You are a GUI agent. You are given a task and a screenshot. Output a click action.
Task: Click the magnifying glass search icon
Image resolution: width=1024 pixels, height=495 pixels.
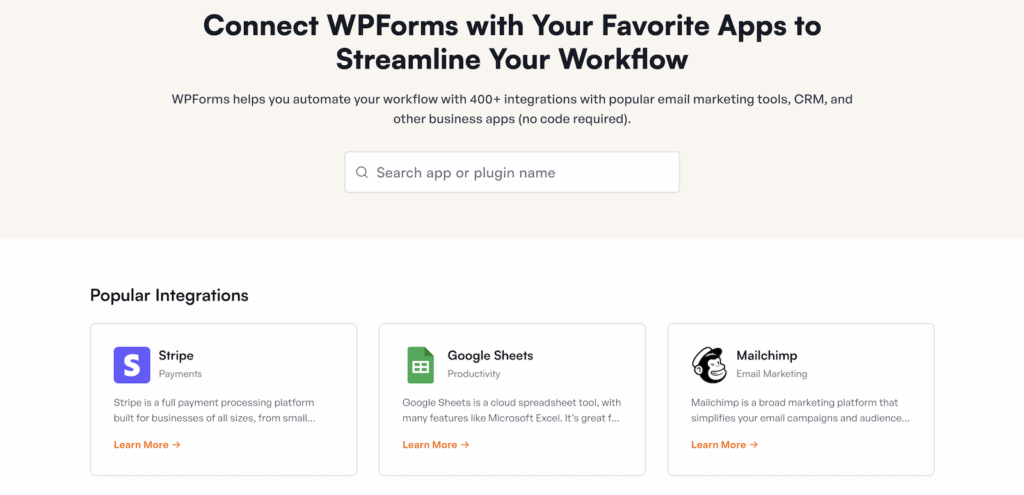(362, 173)
